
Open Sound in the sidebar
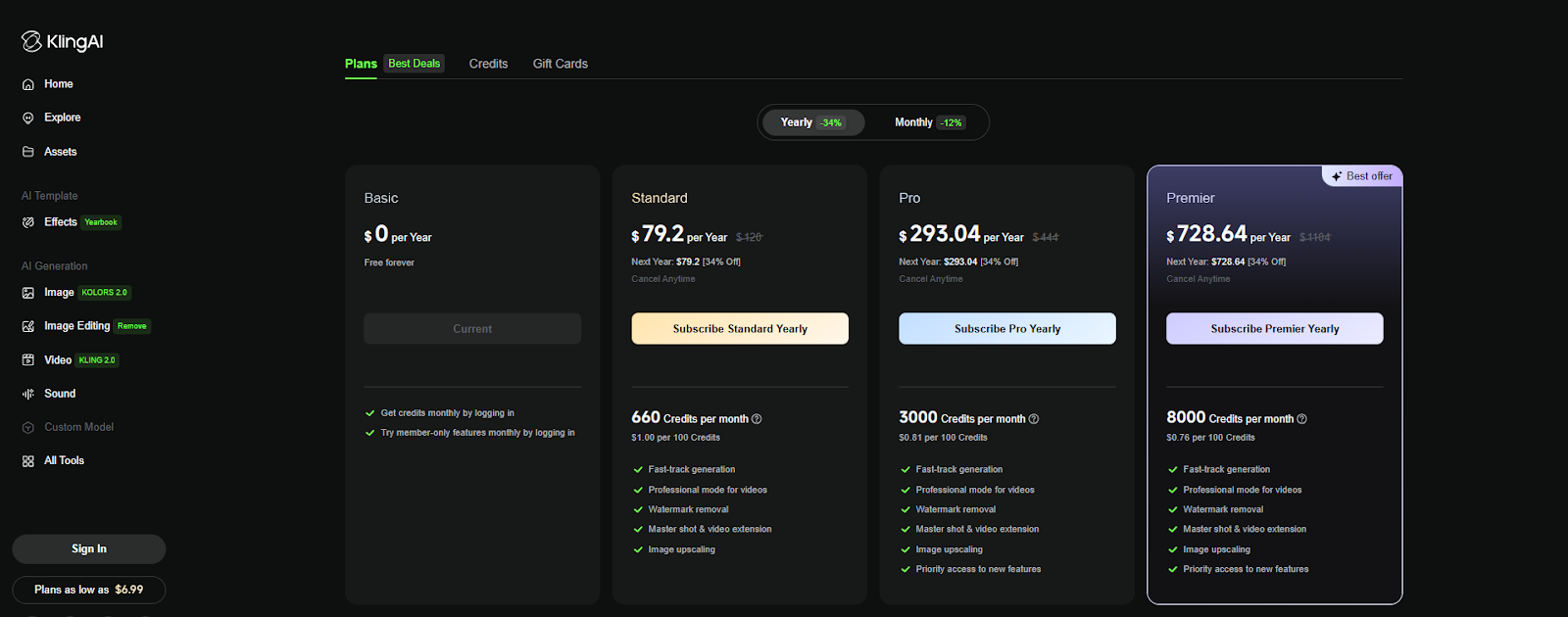tap(60, 394)
